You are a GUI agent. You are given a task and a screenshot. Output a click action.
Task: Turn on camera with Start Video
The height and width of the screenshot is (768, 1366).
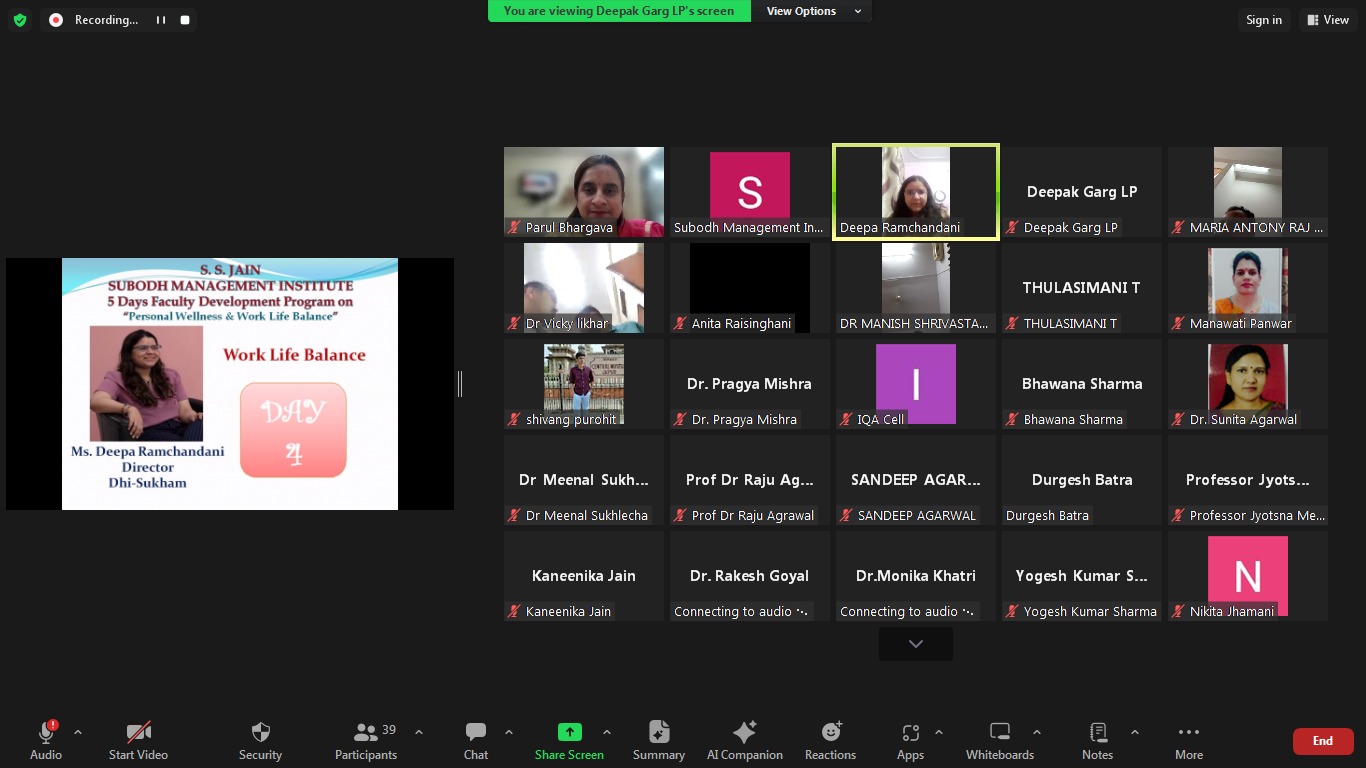coord(138,740)
